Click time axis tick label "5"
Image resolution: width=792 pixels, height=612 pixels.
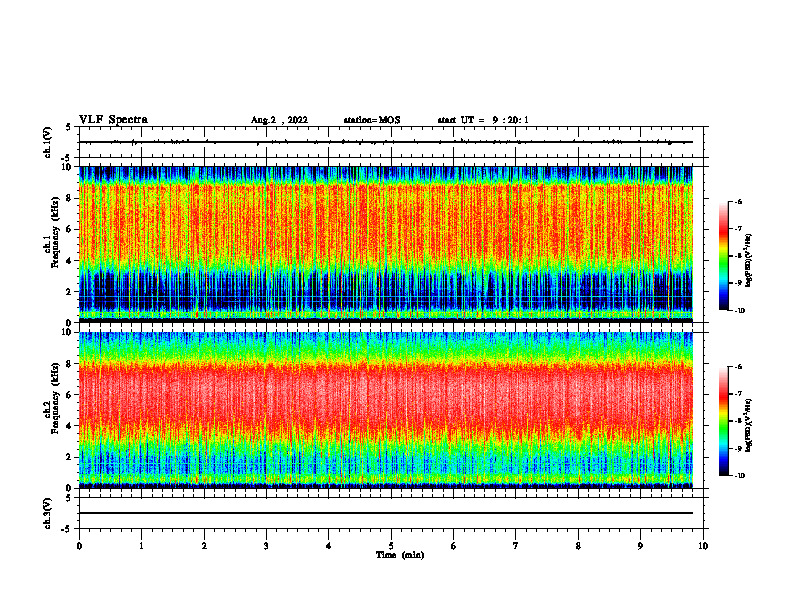click(x=391, y=546)
